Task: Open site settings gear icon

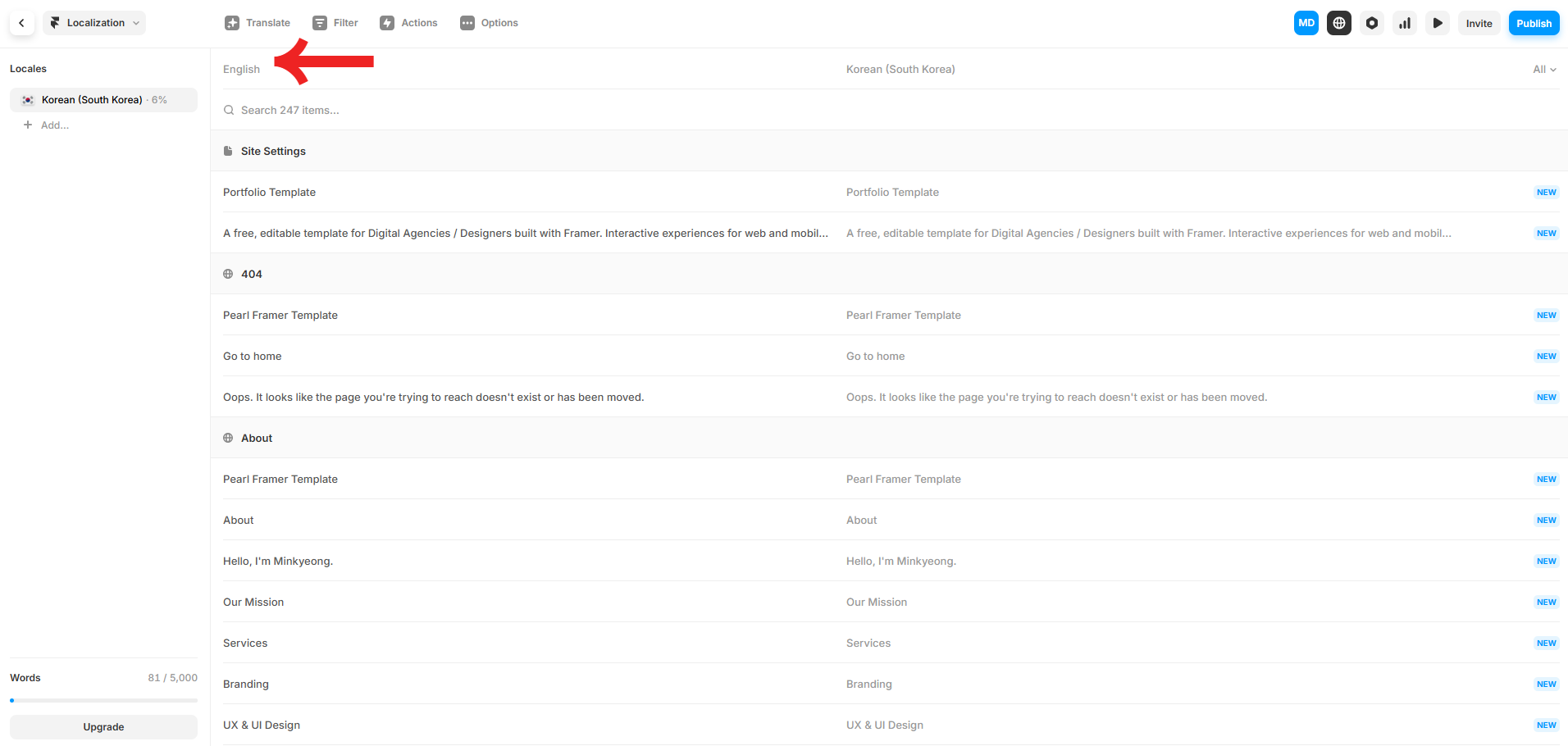Action: point(1372,23)
